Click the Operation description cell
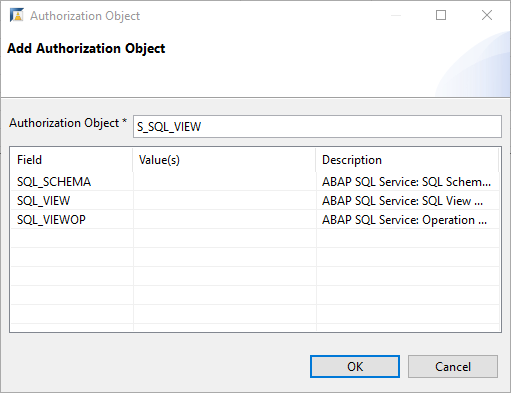The height and width of the screenshot is (393, 511). click(x=407, y=220)
